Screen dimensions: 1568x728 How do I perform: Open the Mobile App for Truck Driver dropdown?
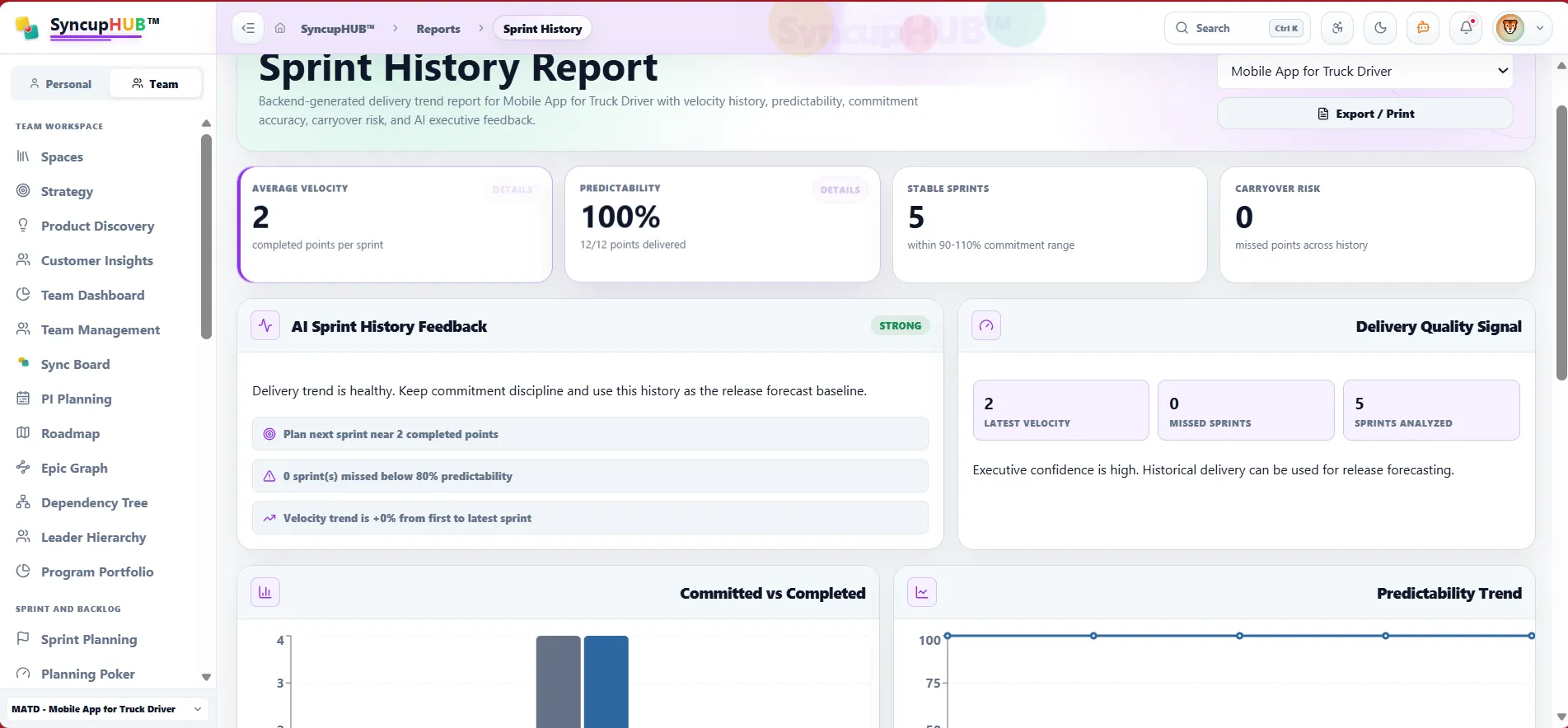pos(1365,72)
